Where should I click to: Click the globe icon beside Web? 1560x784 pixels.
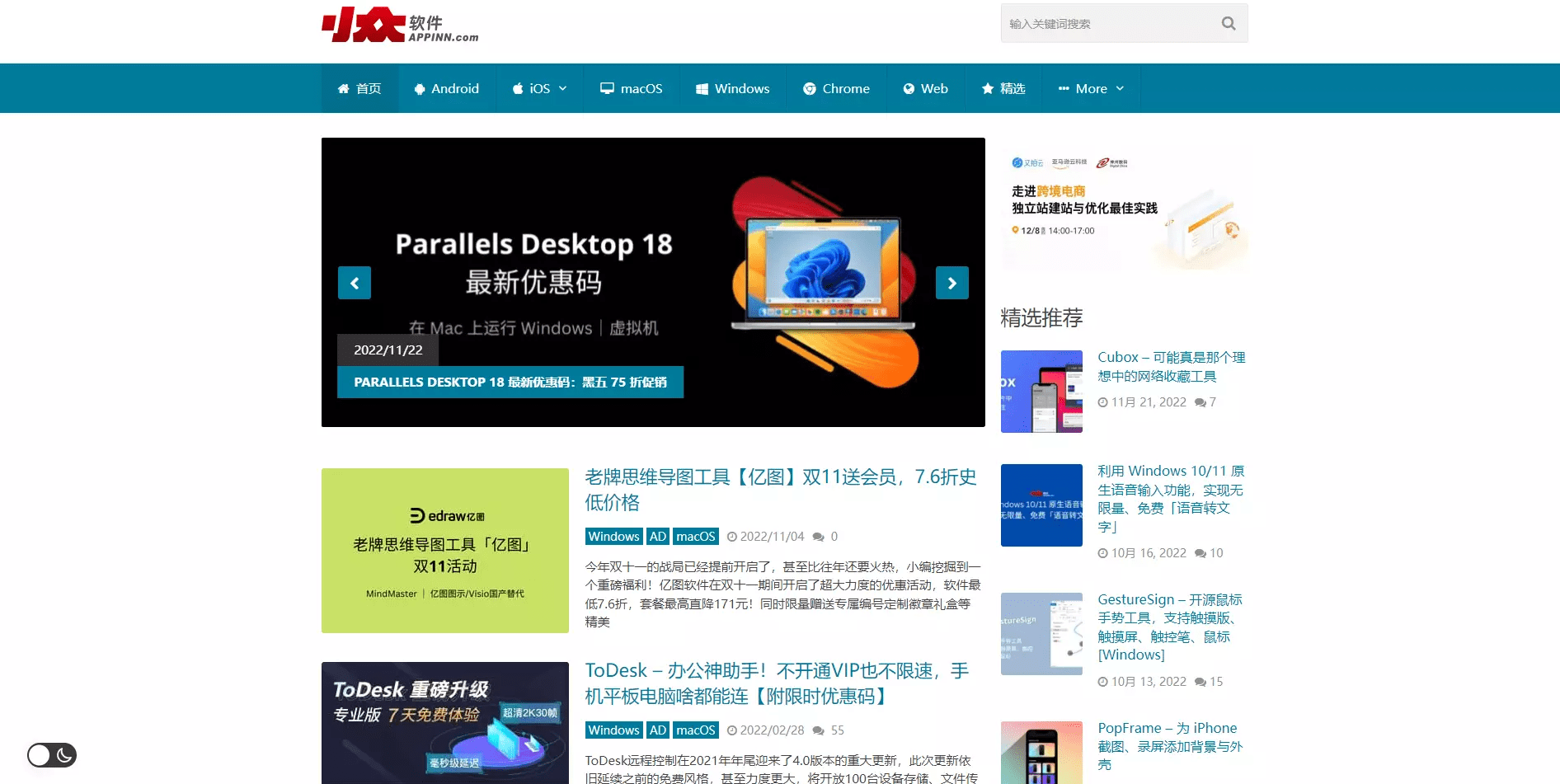click(909, 89)
